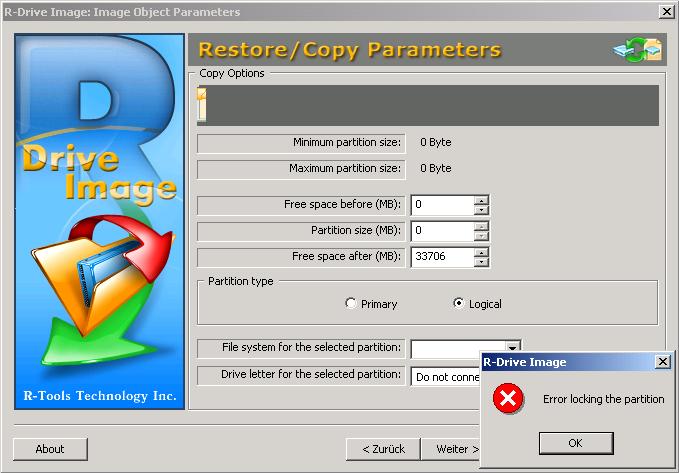Image resolution: width=679 pixels, height=473 pixels.
Task: Open the file system dropdown
Action: (x=513, y=348)
